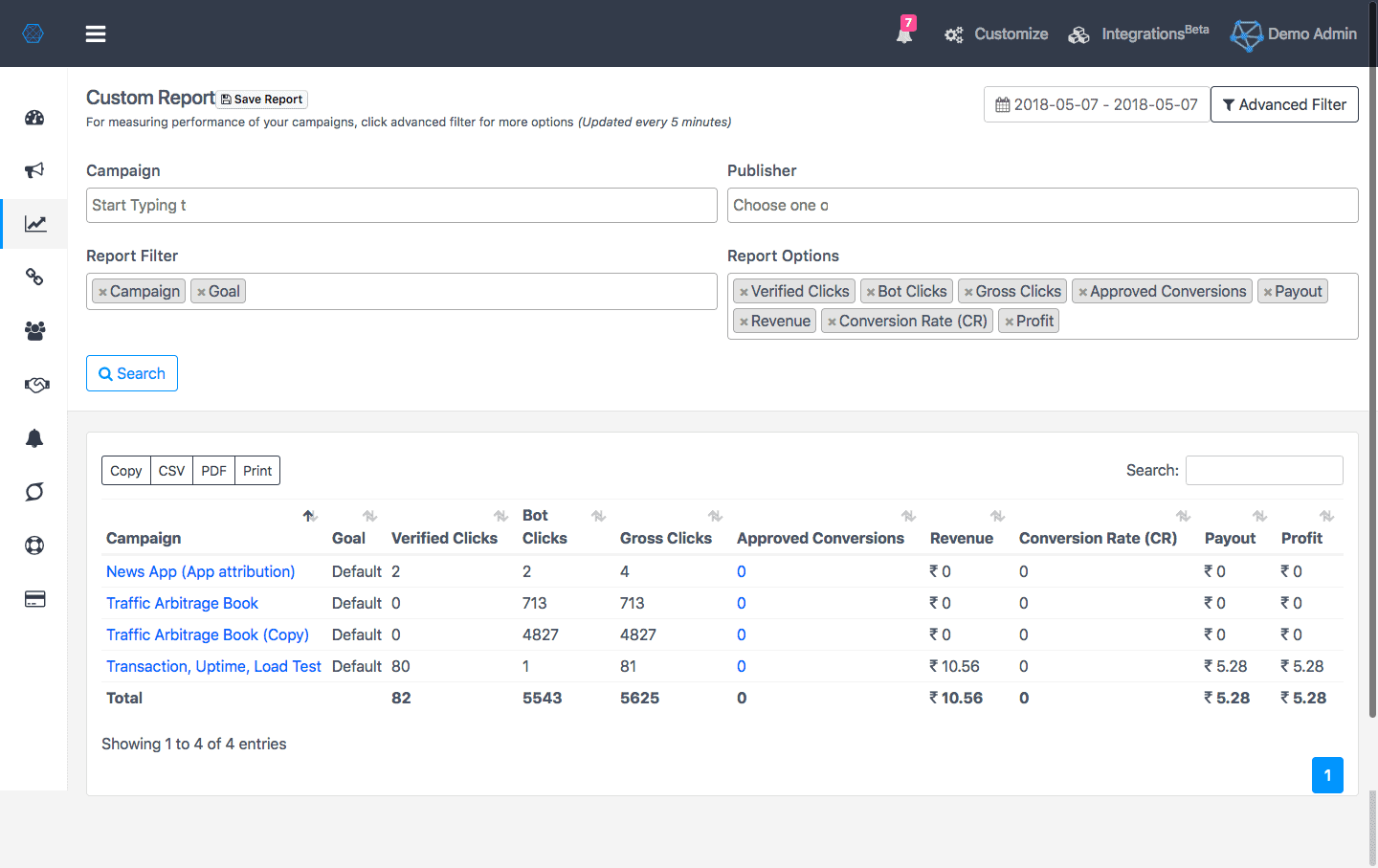Open the billing card sidebar icon
Viewport: 1378px width, 868px height.
pos(34,599)
